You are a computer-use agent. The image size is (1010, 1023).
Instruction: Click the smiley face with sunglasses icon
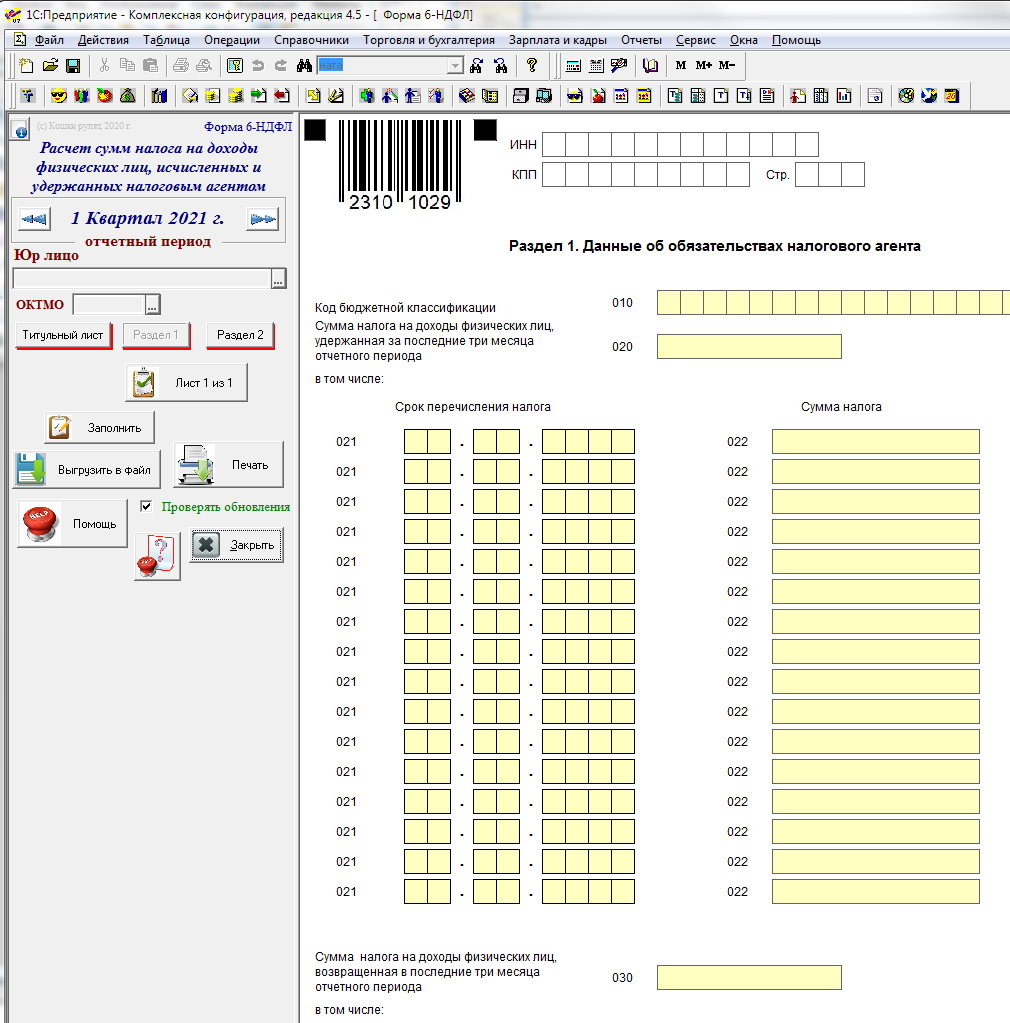pyautogui.click(x=59, y=96)
